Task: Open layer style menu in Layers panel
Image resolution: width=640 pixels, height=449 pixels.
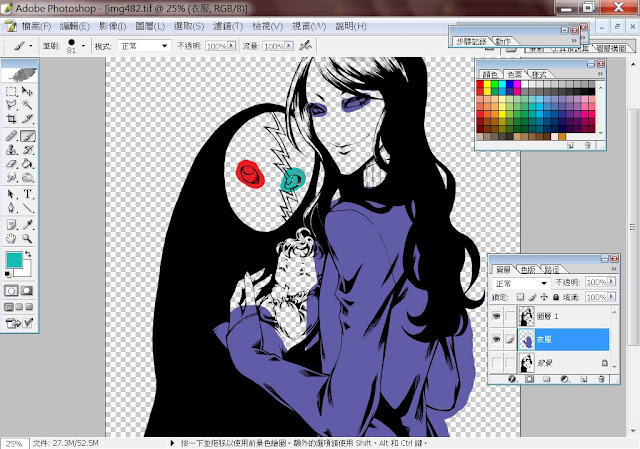Action: point(512,379)
